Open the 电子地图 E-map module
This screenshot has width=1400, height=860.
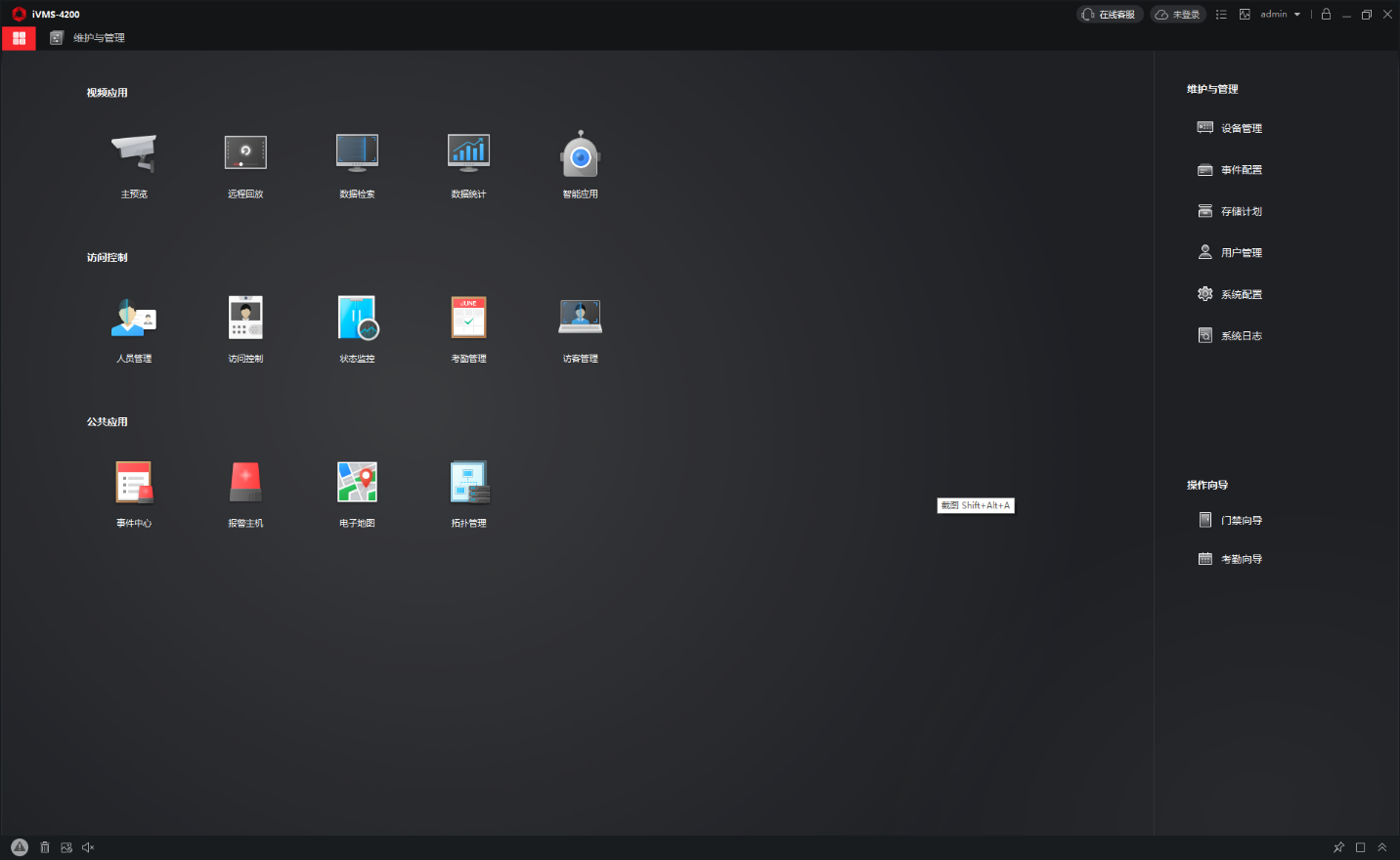click(357, 483)
